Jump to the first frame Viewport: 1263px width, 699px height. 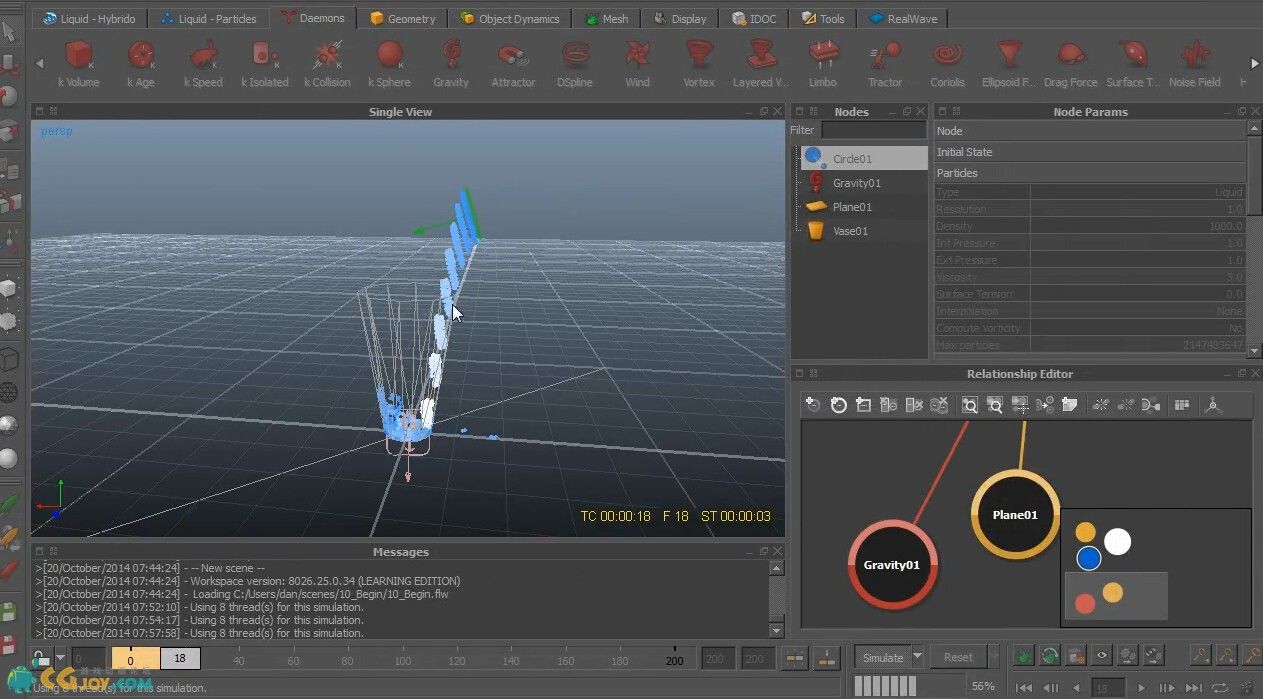click(1024, 688)
